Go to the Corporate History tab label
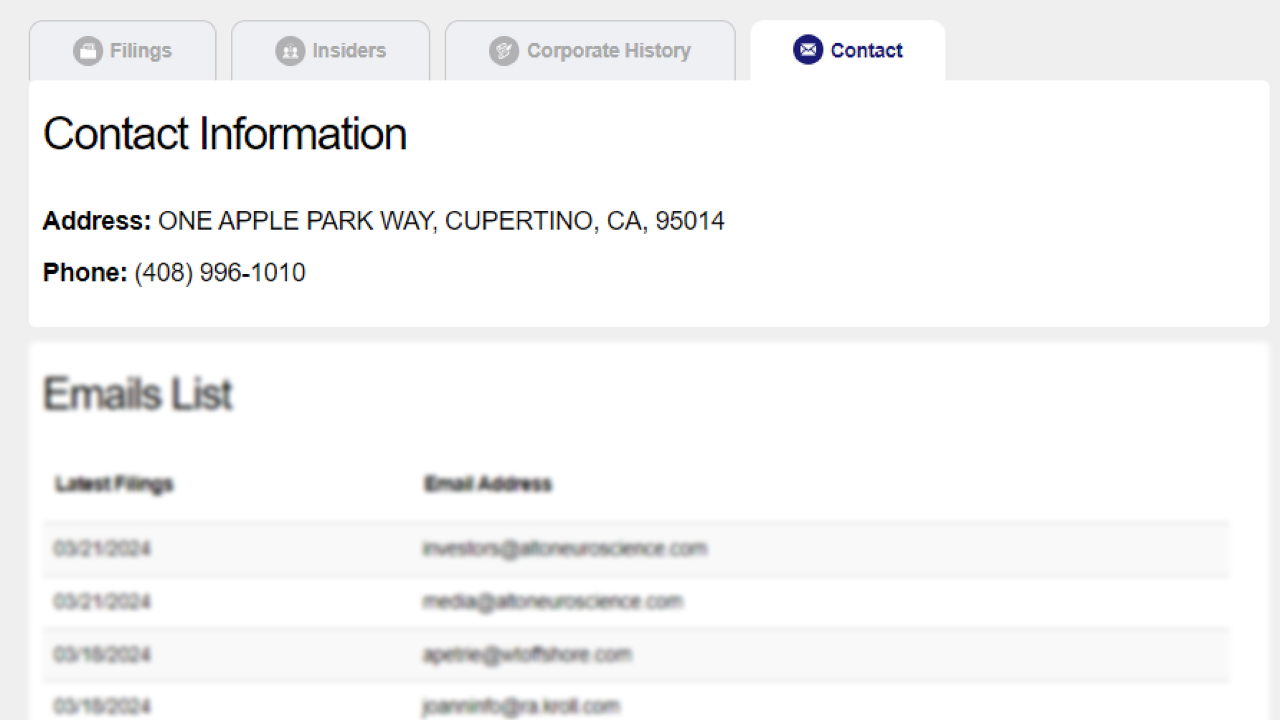 tap(608, 51)
